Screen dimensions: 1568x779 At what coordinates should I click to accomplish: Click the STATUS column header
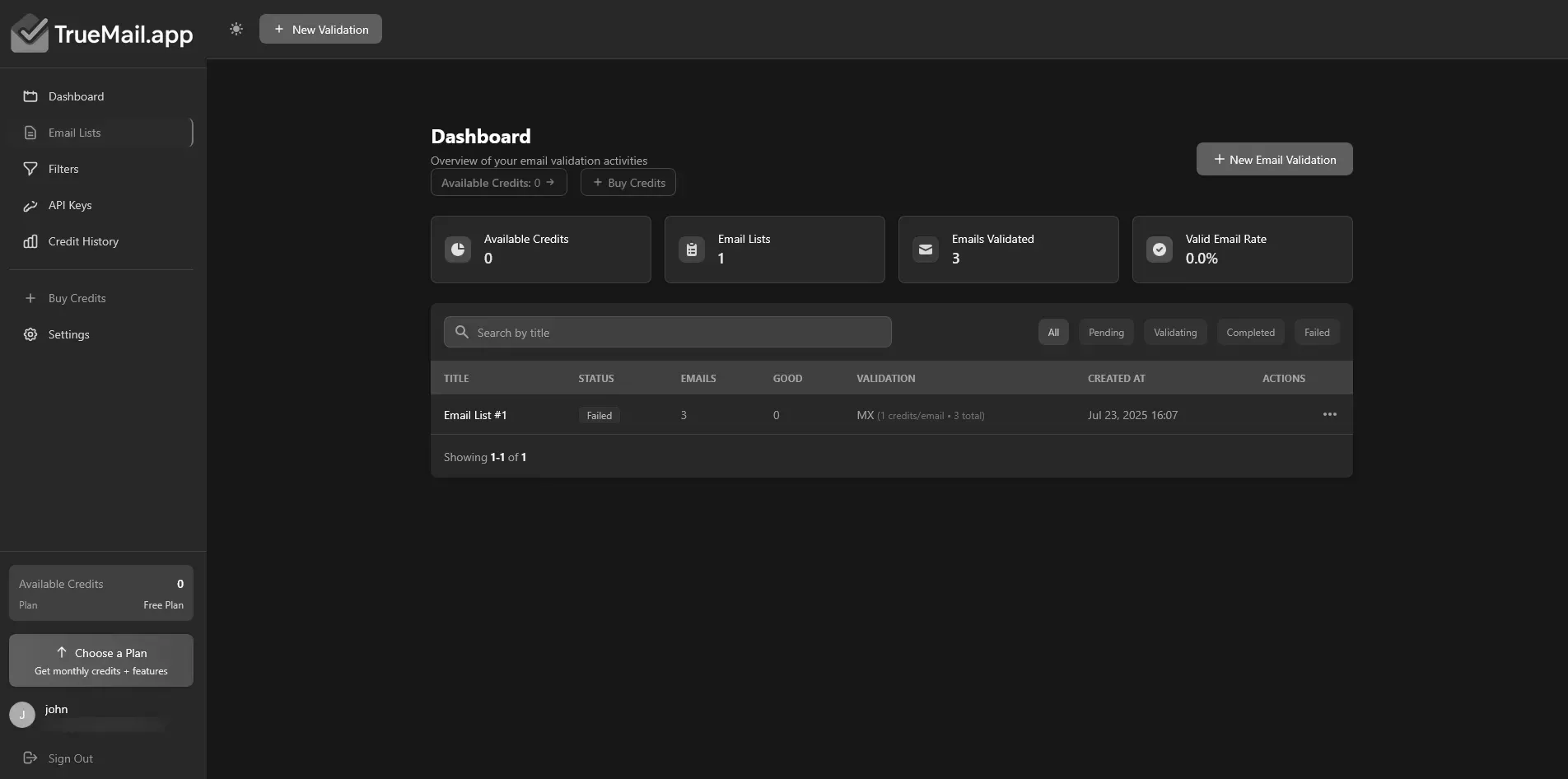596,379
